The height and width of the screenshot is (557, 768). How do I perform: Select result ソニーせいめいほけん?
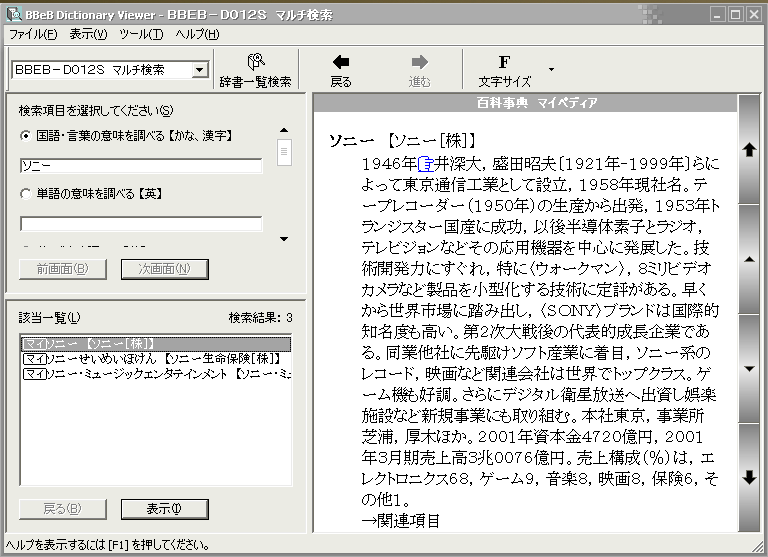pyautogui.click(x=157, y=359)
